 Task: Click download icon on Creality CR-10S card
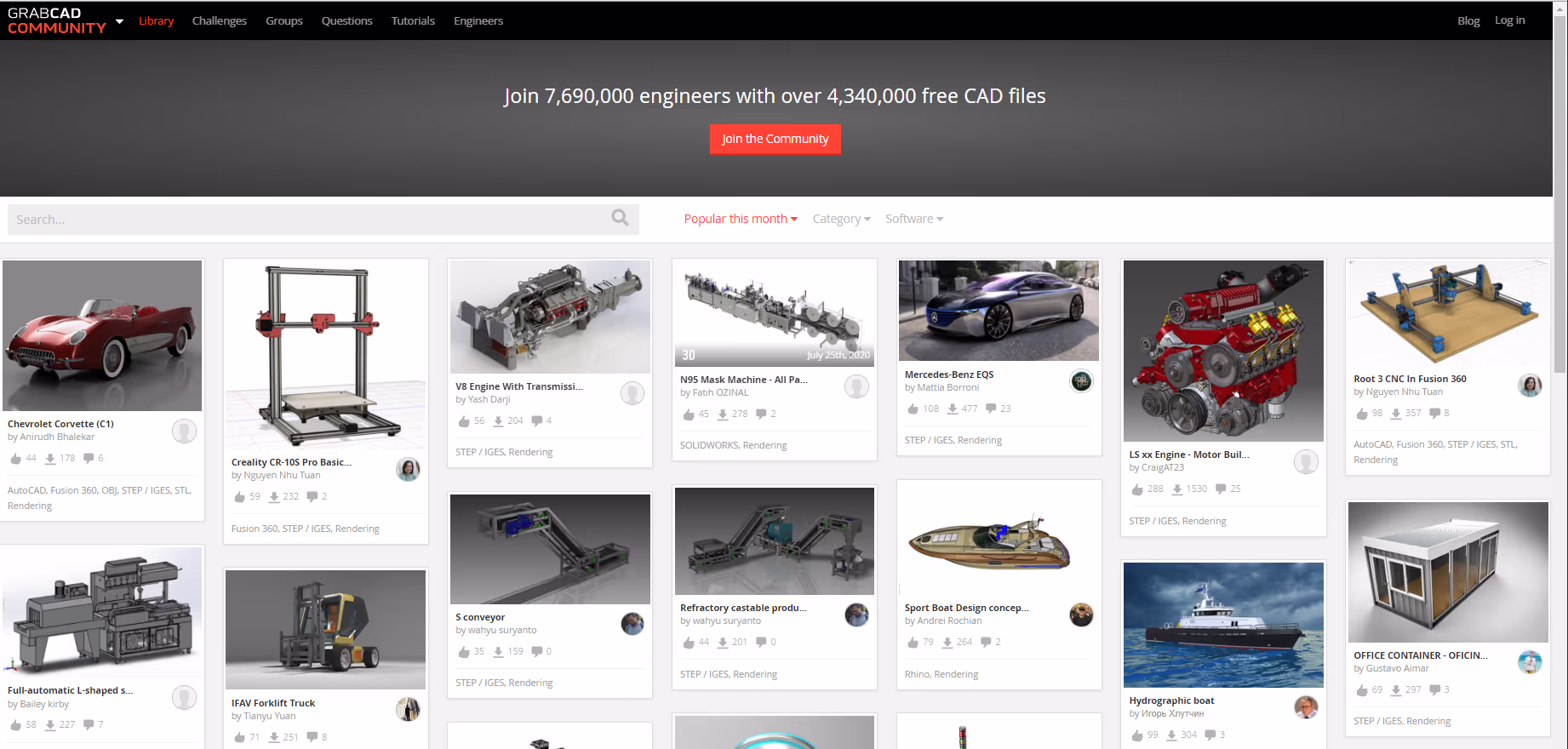click(x=274, y=497)
